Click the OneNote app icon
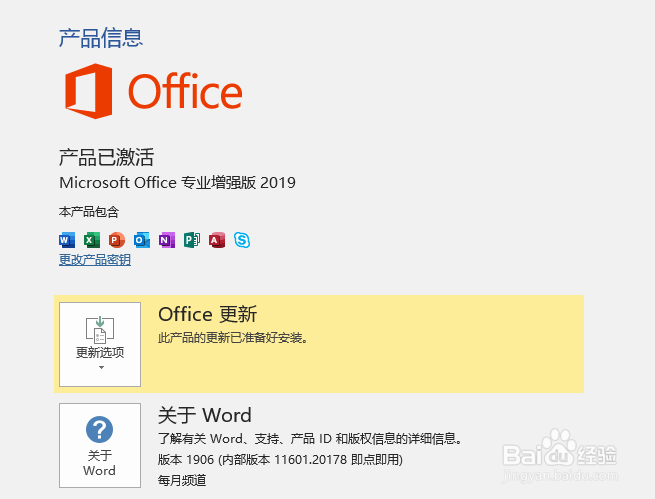This screenshot has width=655, height=499. click(167, 240)
